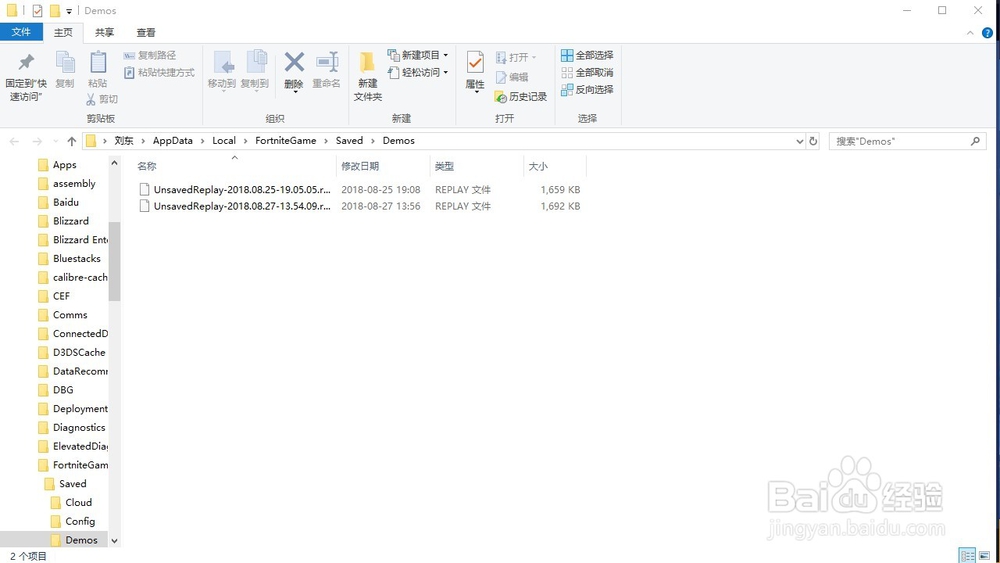Click Select none (全部取消)
The width and height of the screenshot is (1000, 563).
(x=587, y=73)
